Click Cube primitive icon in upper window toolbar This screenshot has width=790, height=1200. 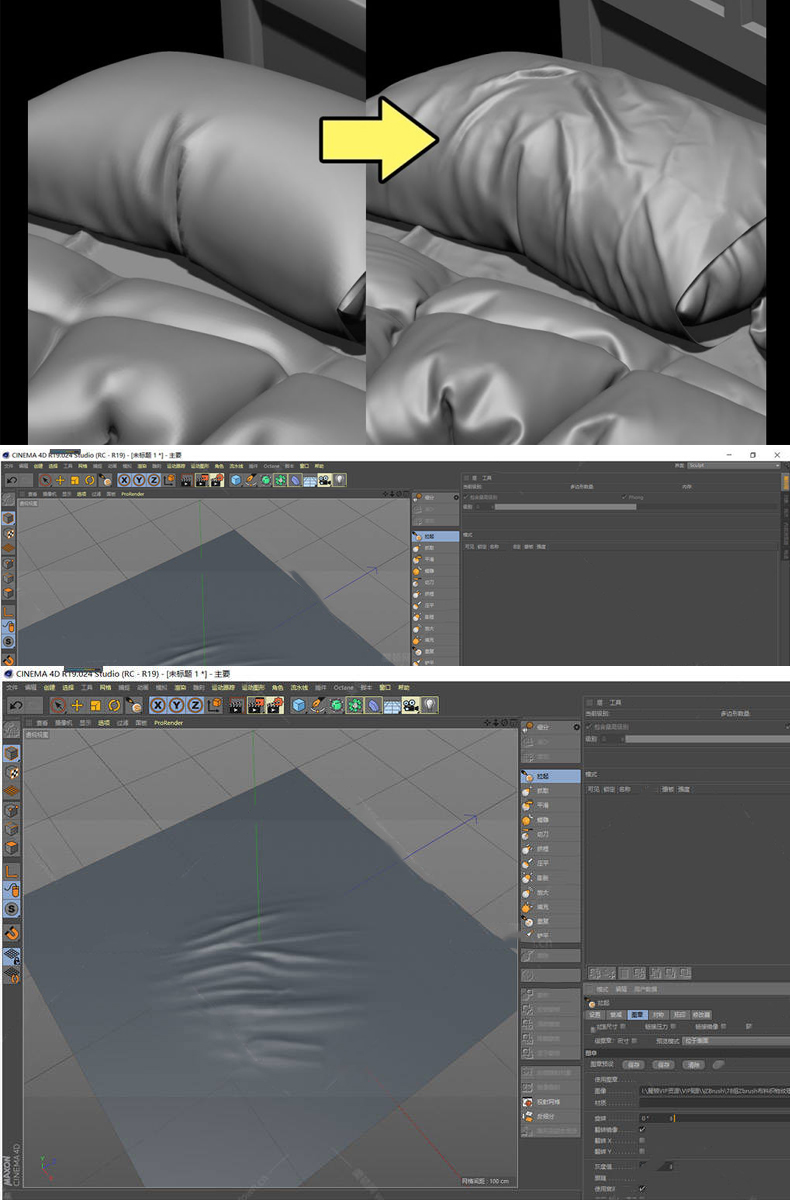(235, 480)
